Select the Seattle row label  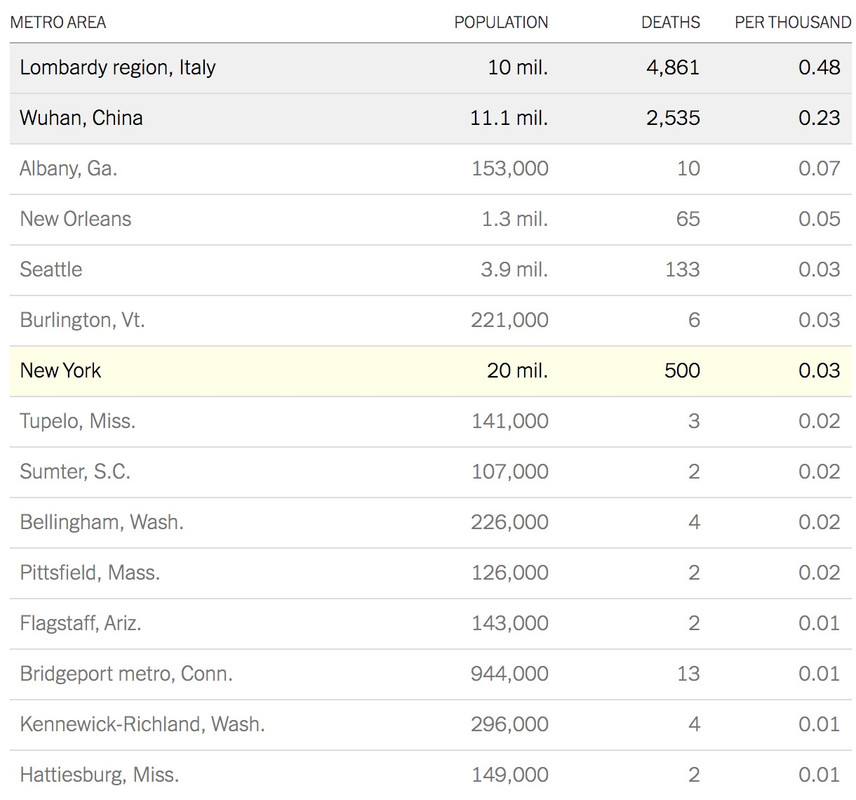(51, 270)
